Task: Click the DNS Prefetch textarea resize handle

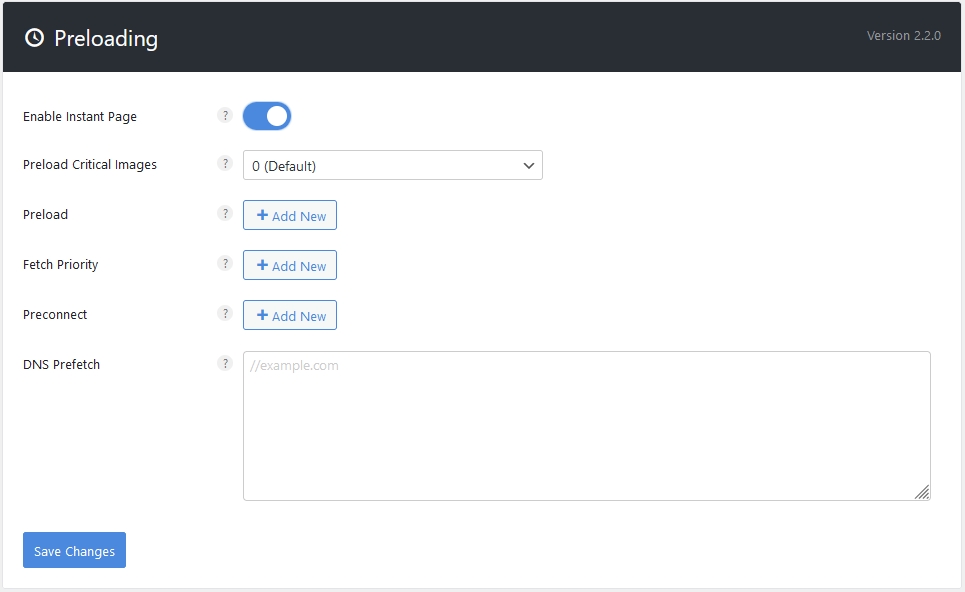Action: (922, 492)
